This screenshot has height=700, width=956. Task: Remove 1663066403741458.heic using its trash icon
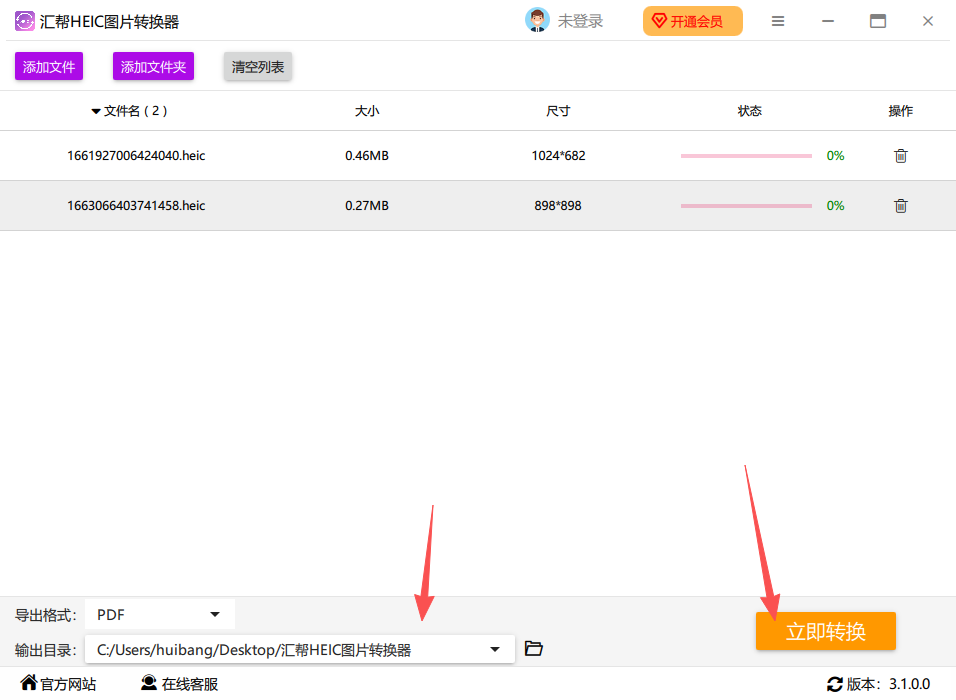(901, 206)
